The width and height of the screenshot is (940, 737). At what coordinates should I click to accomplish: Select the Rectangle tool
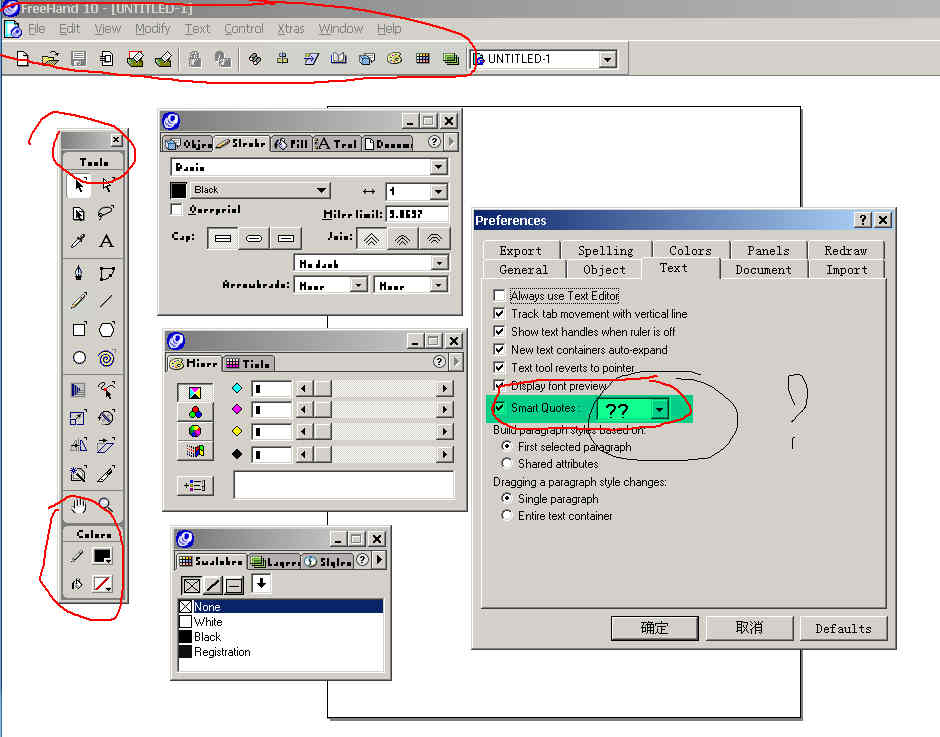[x=79, y=329]
